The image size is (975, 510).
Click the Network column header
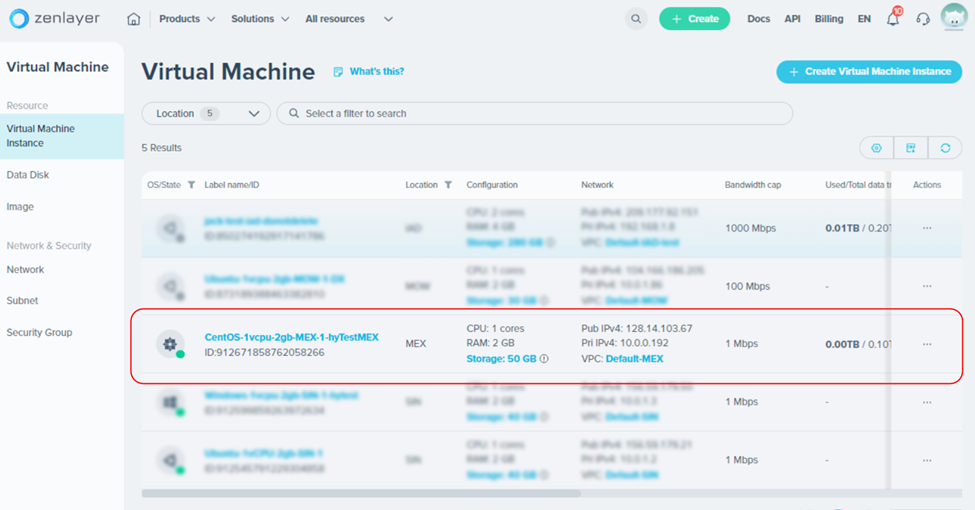pyautogui.click(x=597, y=185)
